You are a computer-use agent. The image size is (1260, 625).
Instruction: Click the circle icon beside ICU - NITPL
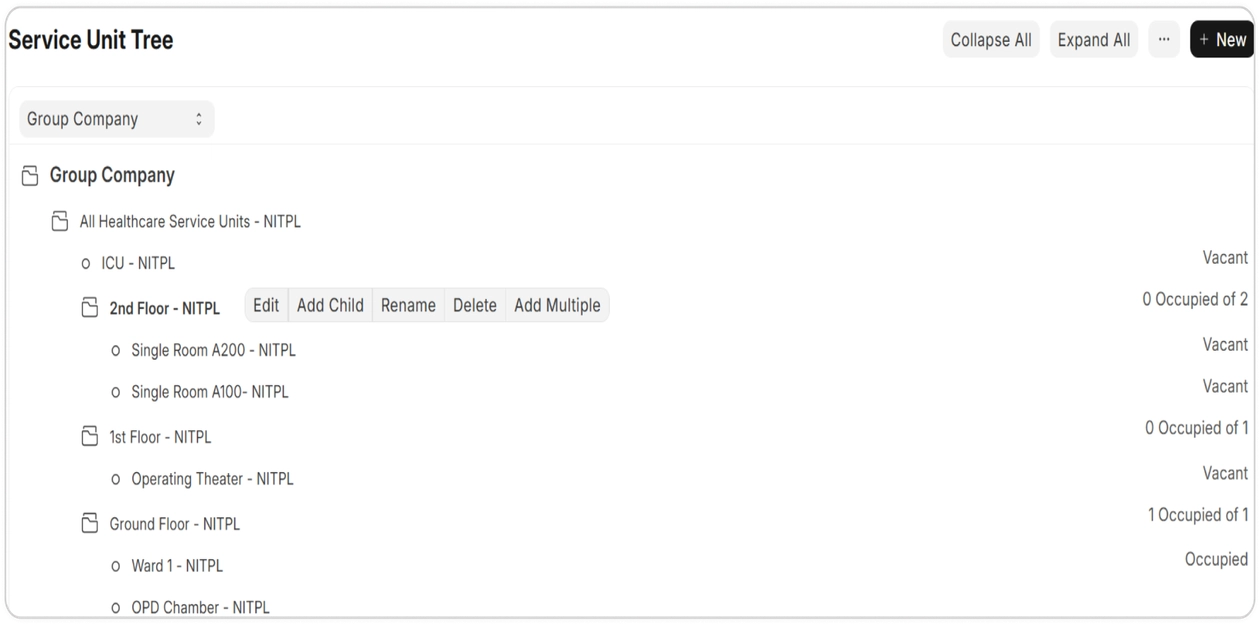point(86,264)
